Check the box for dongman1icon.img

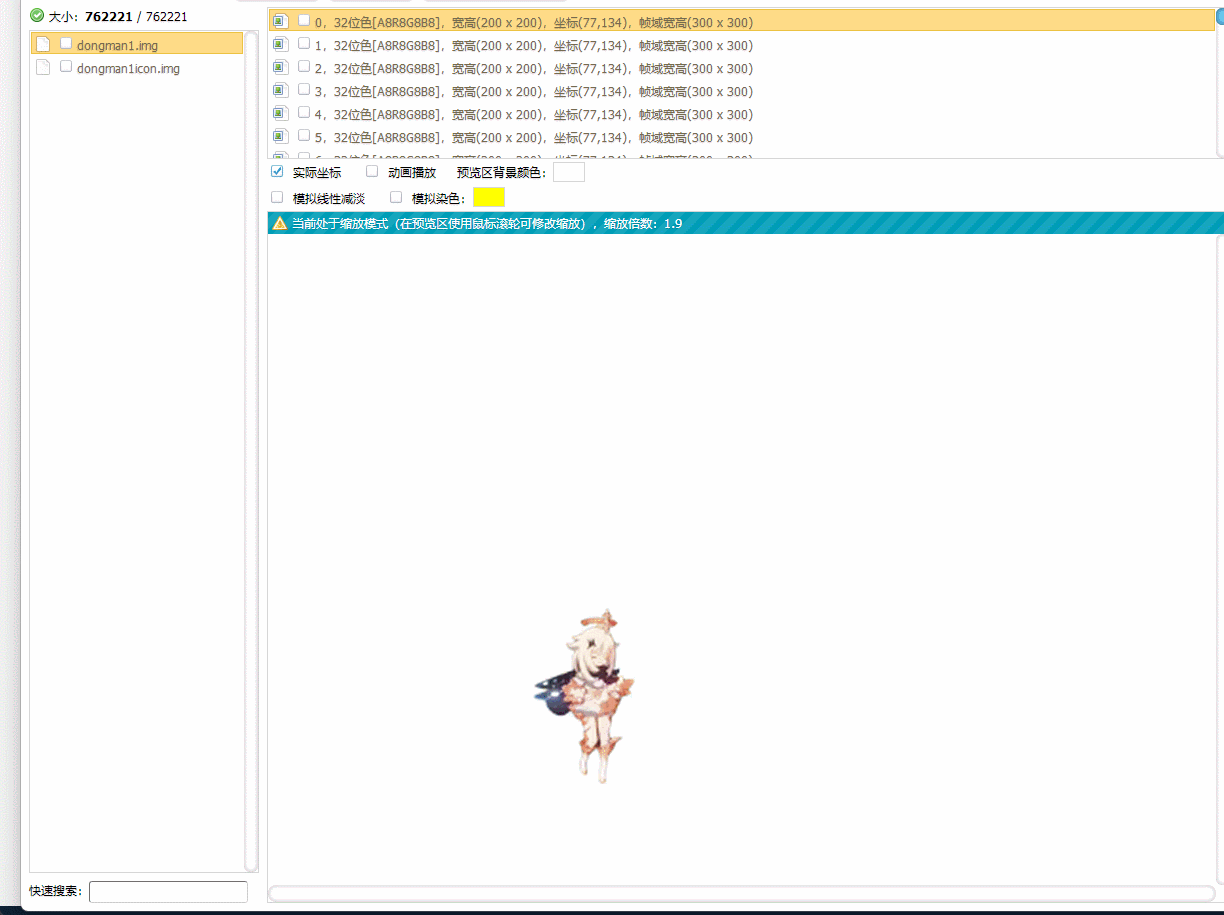[x=66, y=66]
